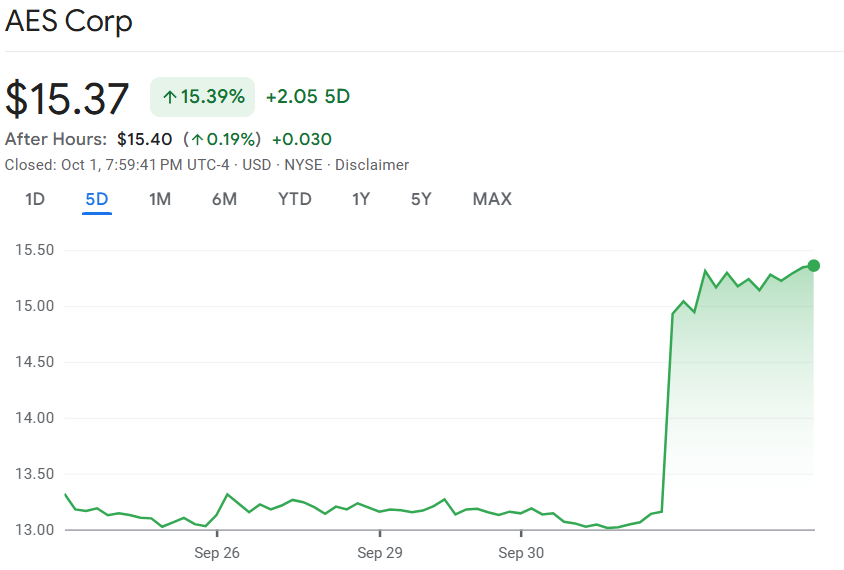Click the Sep 29 date marker

380,552
